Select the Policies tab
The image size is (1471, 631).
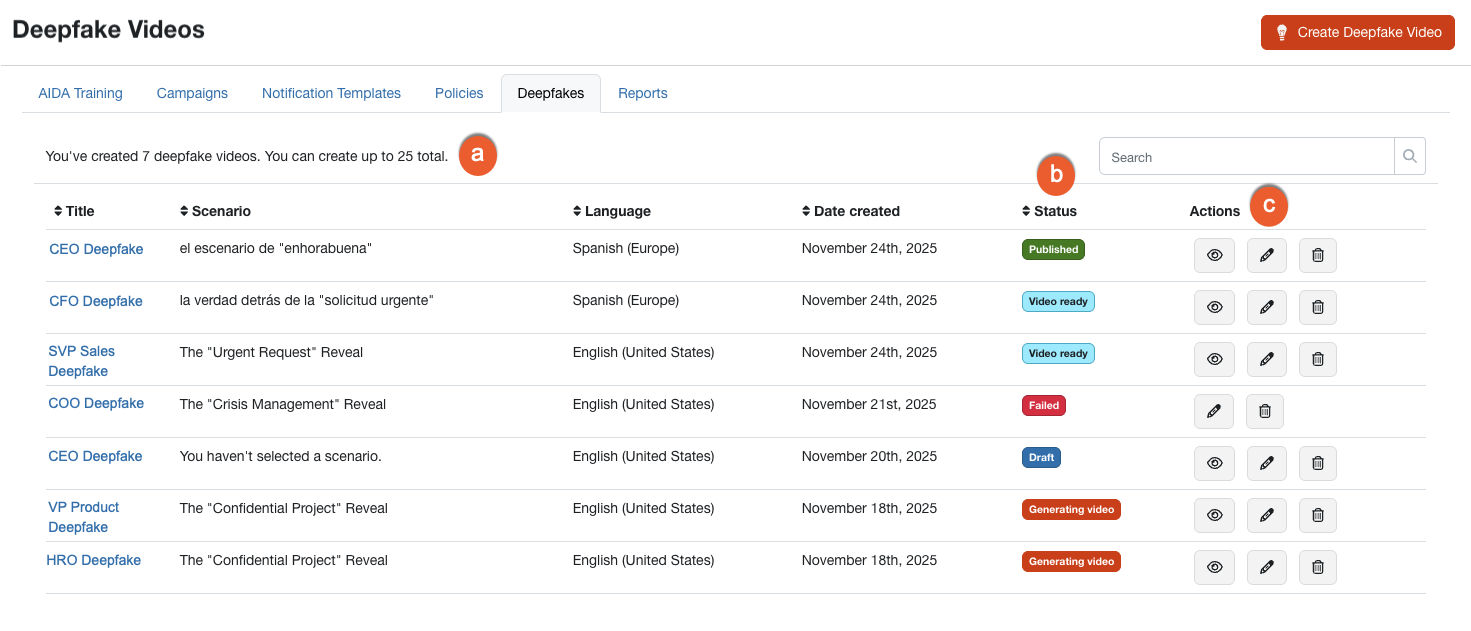[x=459, y=93]
